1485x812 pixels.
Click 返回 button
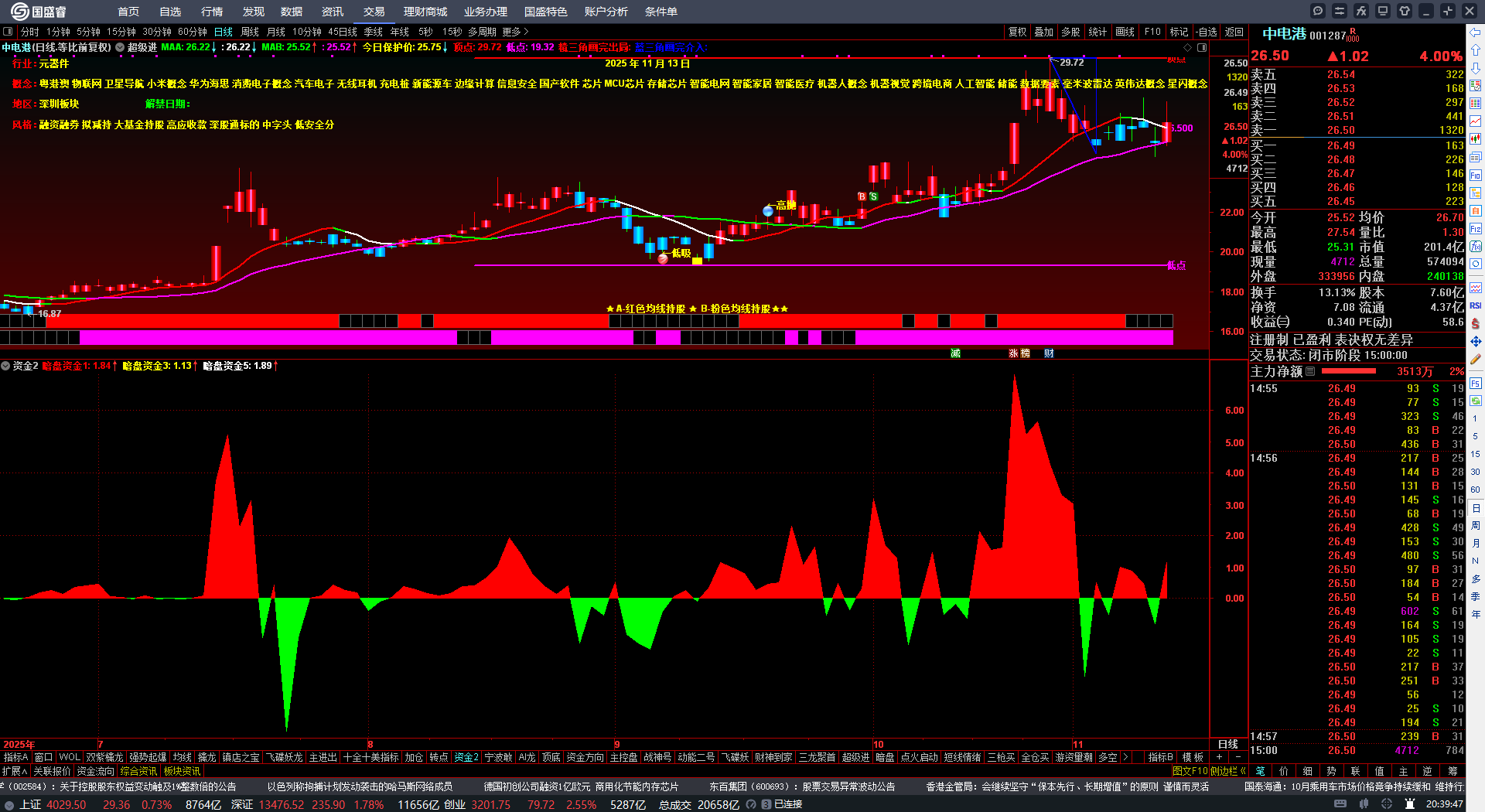tap(1234, 32)
